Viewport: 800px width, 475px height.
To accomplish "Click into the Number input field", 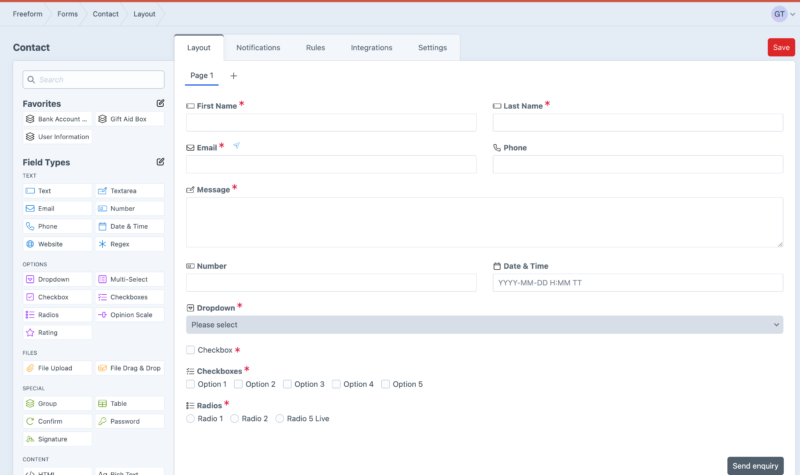I will pos(331,283).
